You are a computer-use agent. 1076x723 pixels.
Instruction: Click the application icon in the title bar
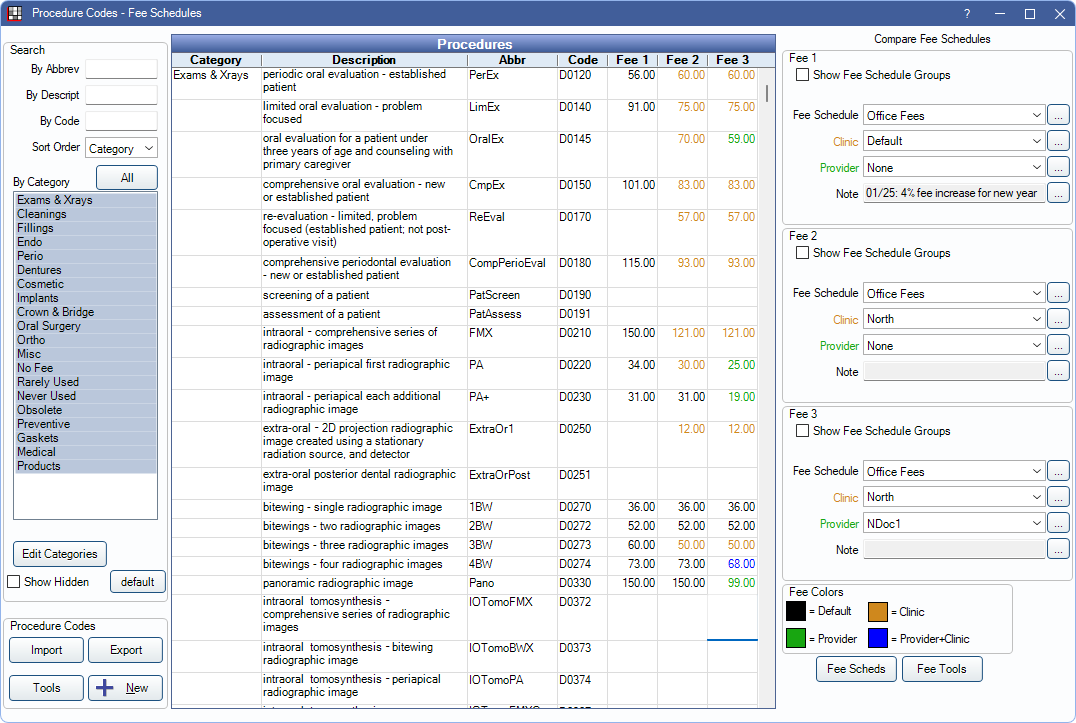click(x=16, y=13)
